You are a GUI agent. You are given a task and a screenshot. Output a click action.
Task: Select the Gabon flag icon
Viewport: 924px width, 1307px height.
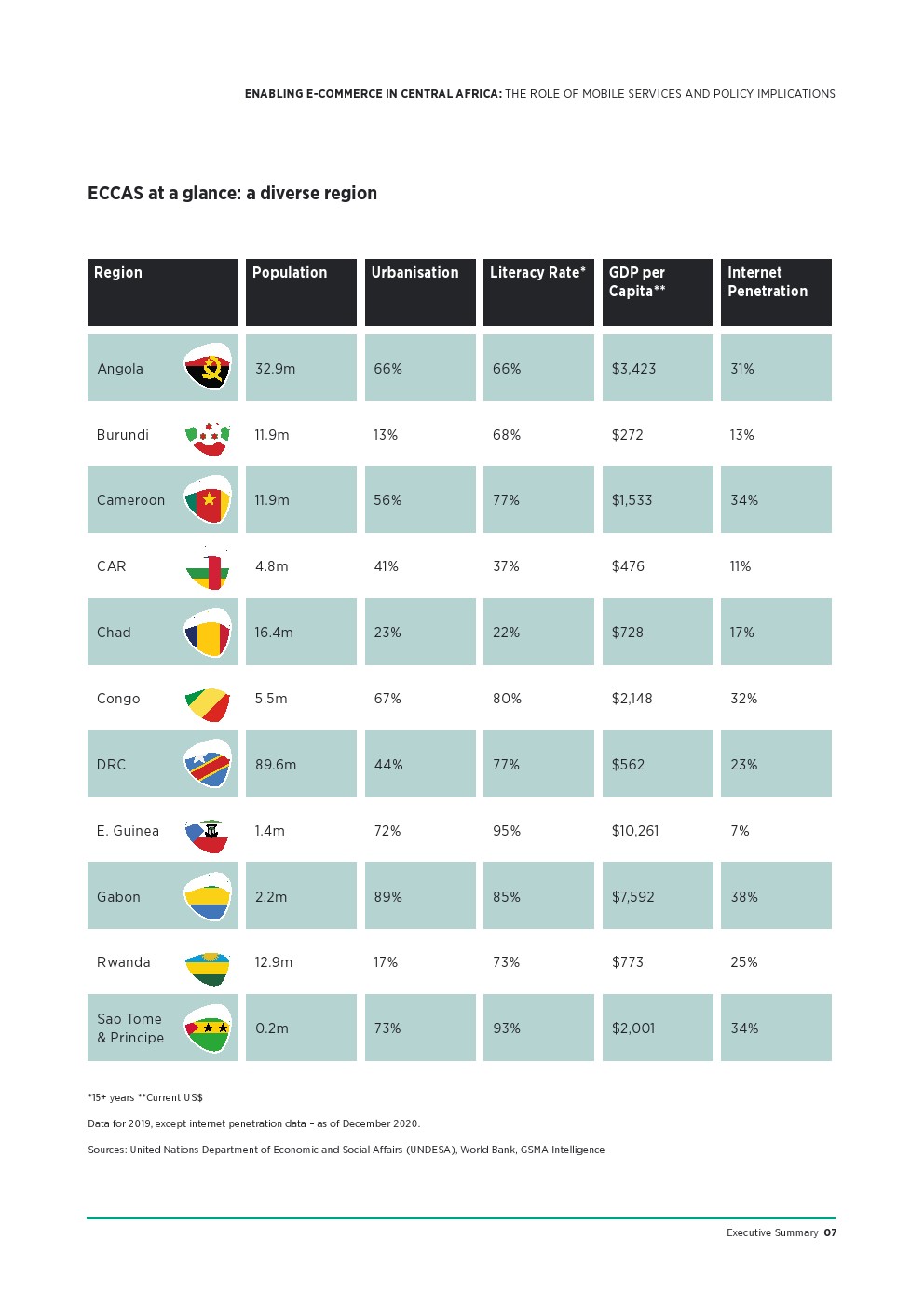[207, 896]
